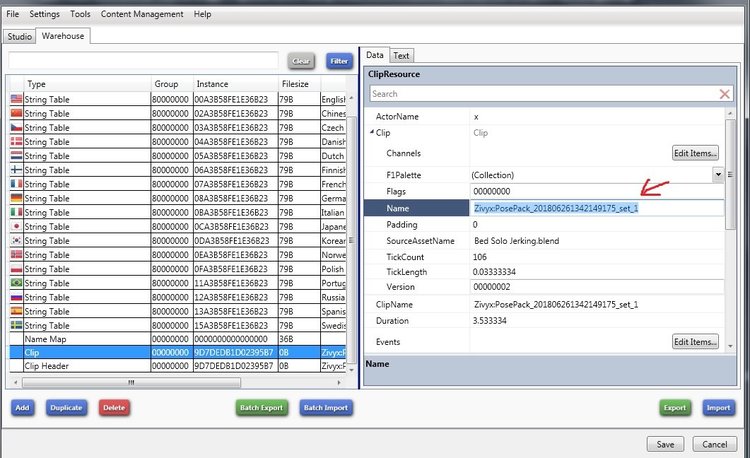Select the Finnish String Table flag icon

point(16,170)
